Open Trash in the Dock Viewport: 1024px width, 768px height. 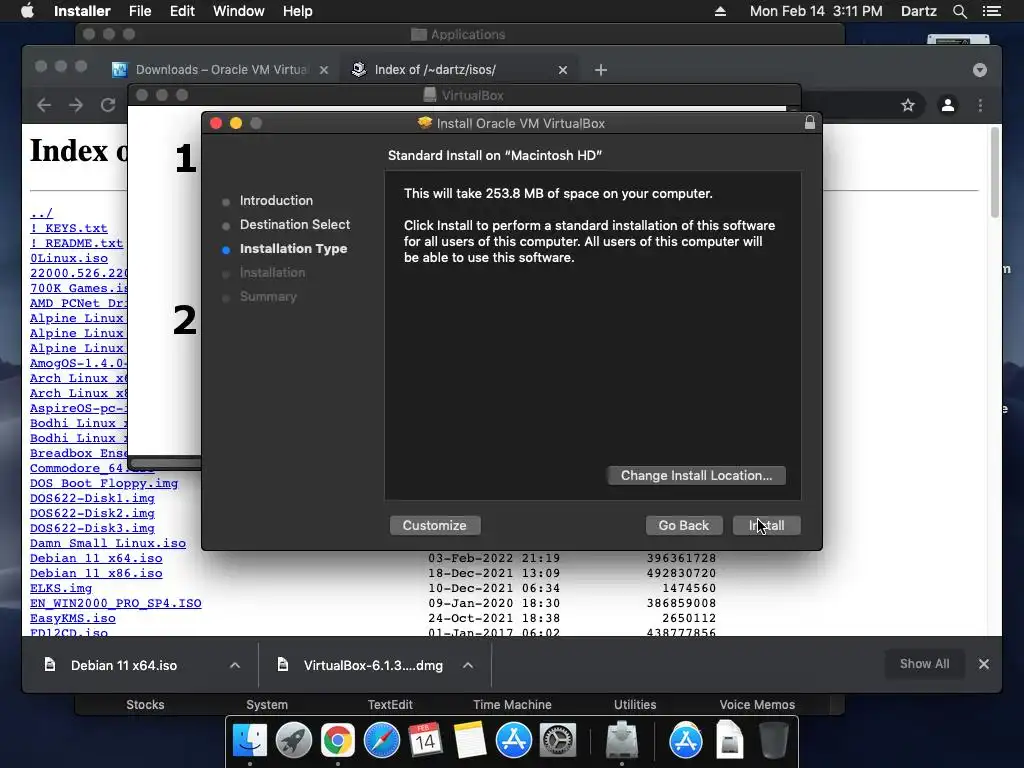[773, 741]
